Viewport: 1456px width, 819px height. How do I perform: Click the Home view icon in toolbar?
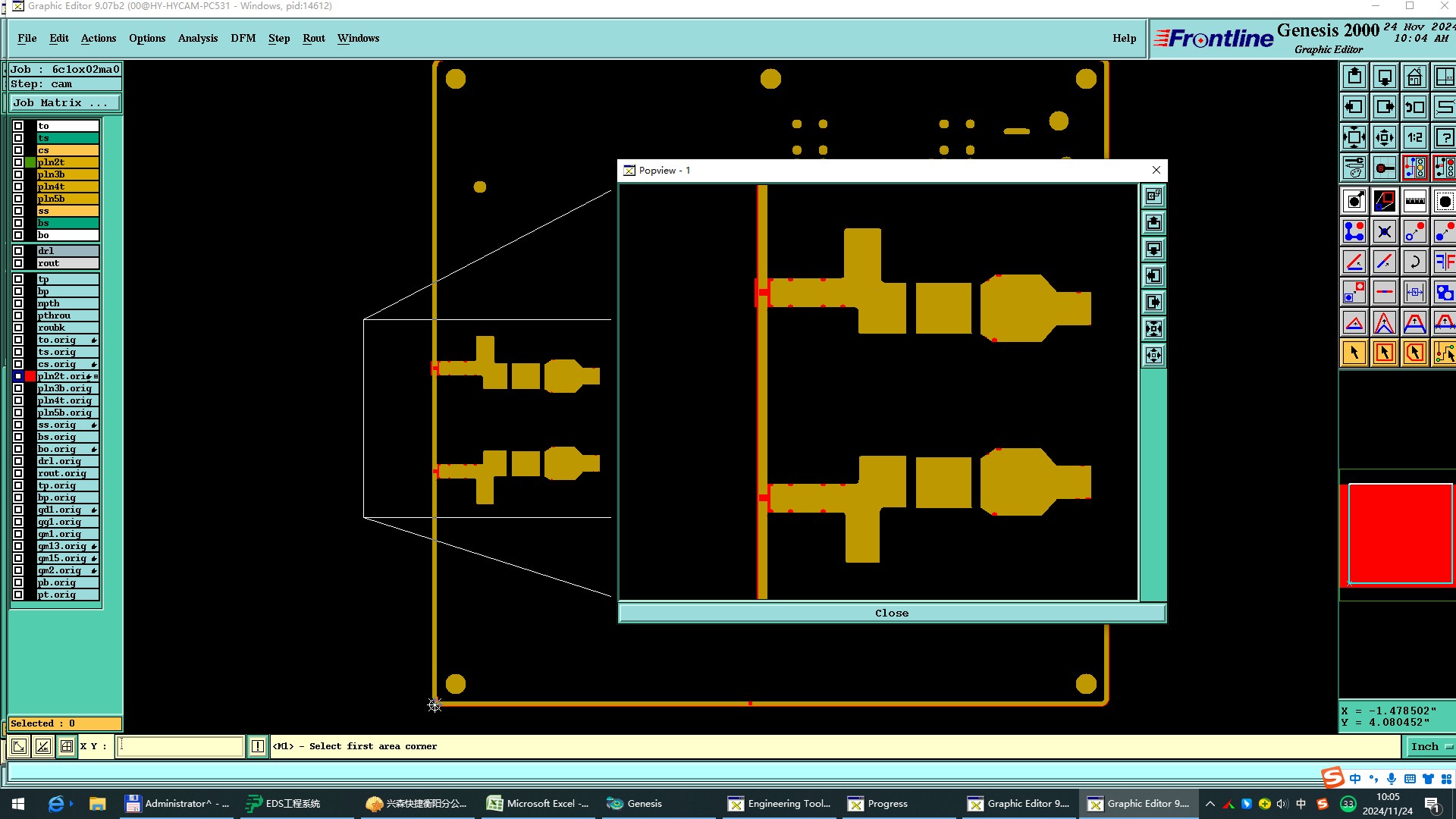click(x=1414, y=77)
